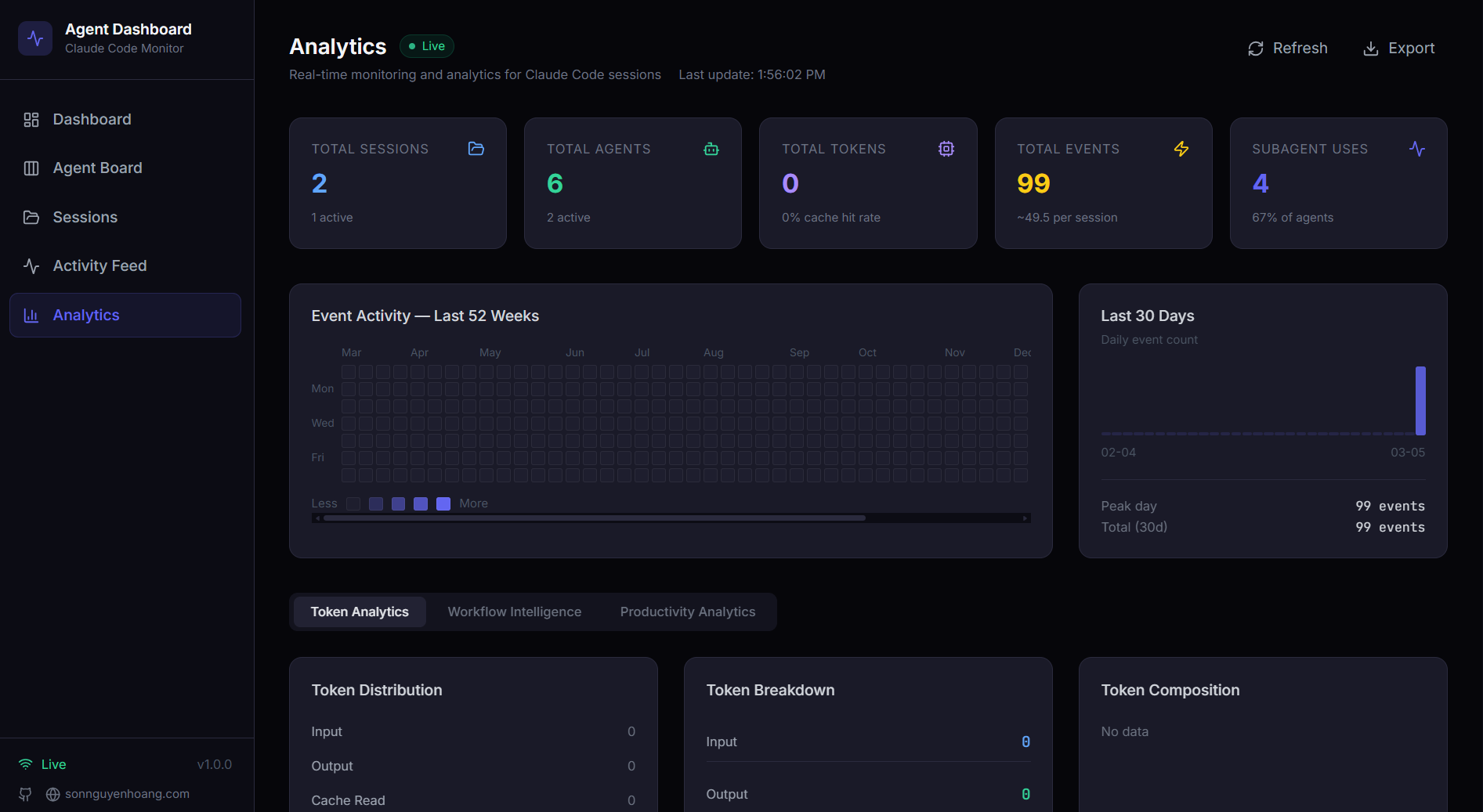Click the lightning icon on Total Events card

(x=1181, y=149)
